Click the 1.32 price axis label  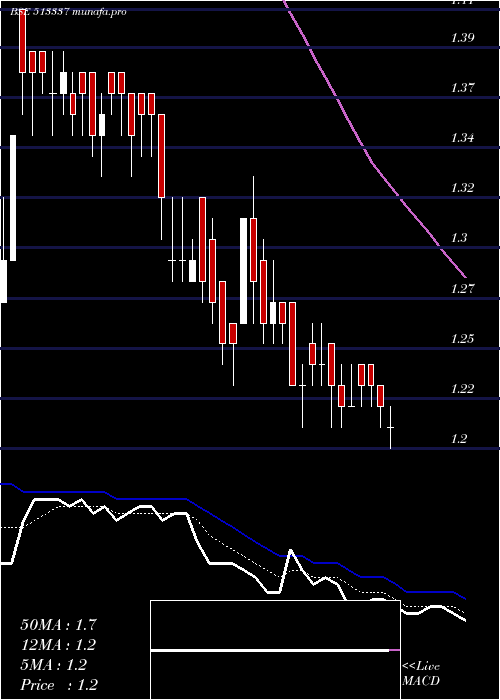[462, 188]
